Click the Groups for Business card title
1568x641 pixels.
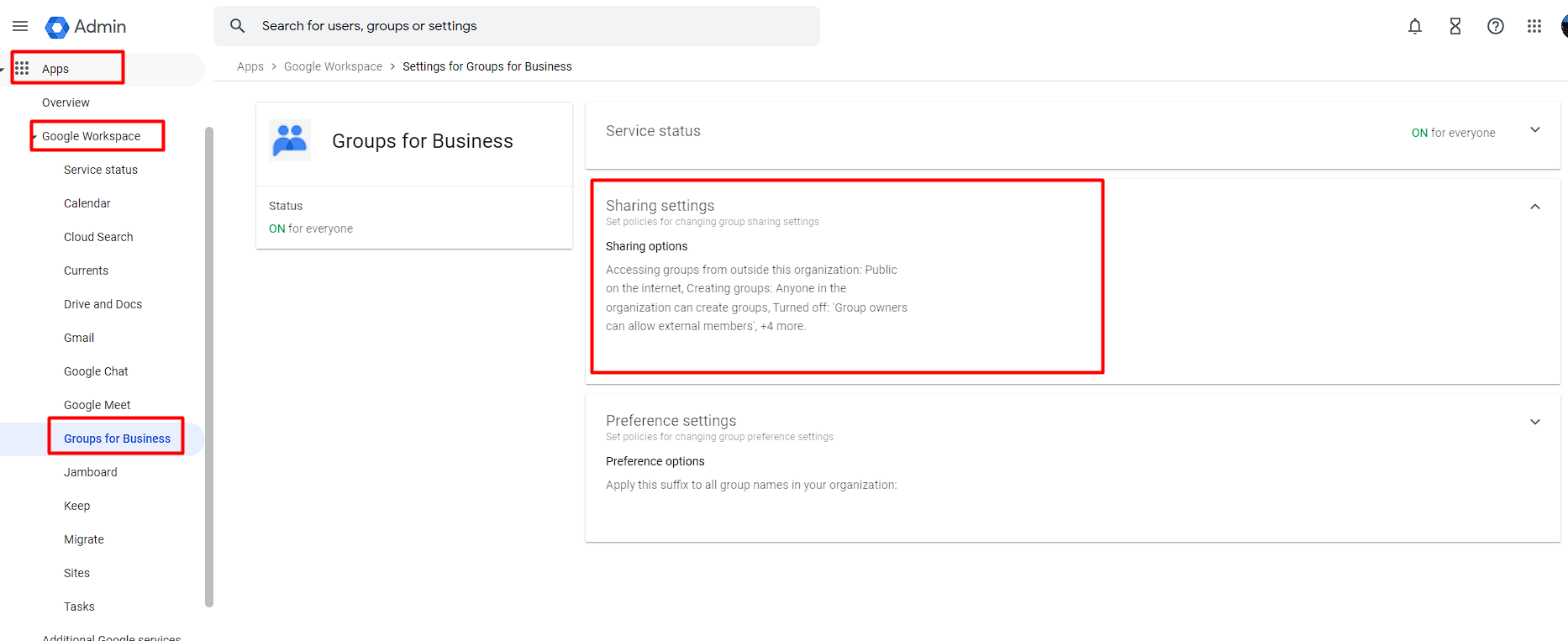pyautogui.click(x=423, y=141)
